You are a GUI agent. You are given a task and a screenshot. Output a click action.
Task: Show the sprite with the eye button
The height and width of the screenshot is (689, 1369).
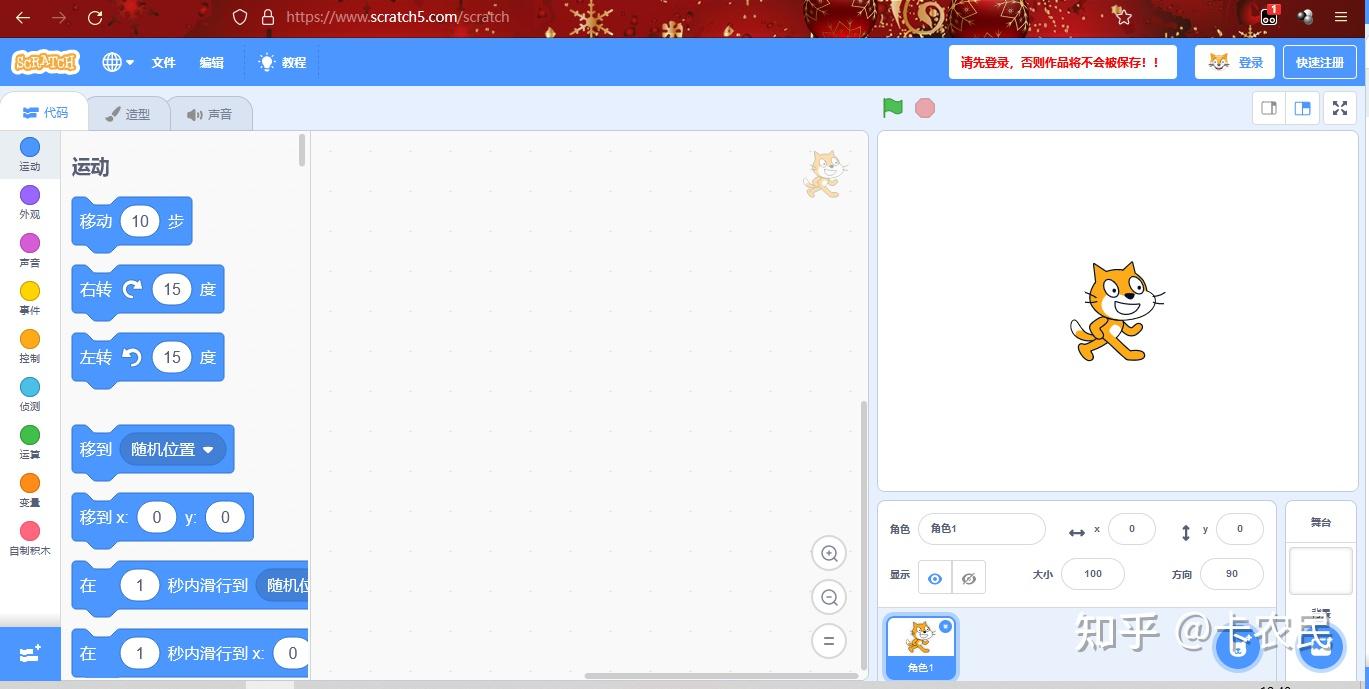tap(935, 577)
